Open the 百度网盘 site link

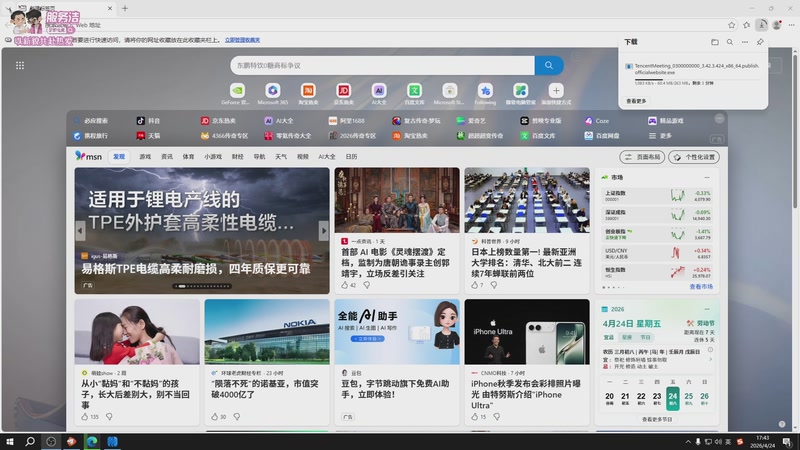point(602,136)
